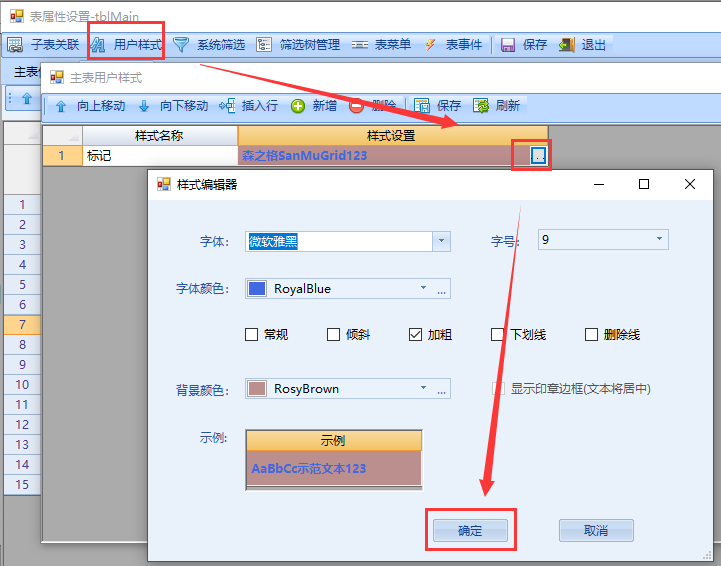721x566 pixels.
Task: Open 子表关联 text label
Action: (x=55, y=45)
